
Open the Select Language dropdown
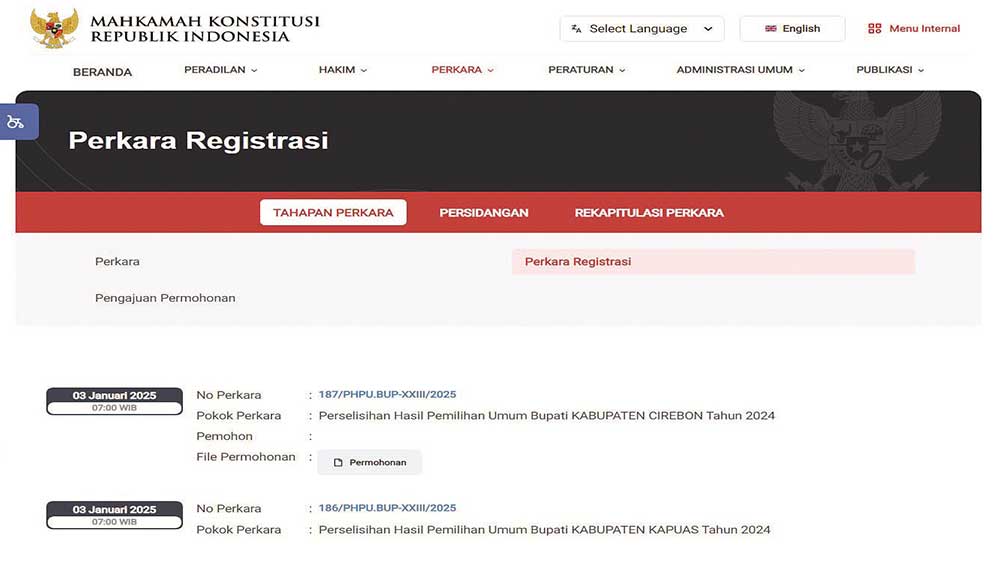[x=641, y=29]
